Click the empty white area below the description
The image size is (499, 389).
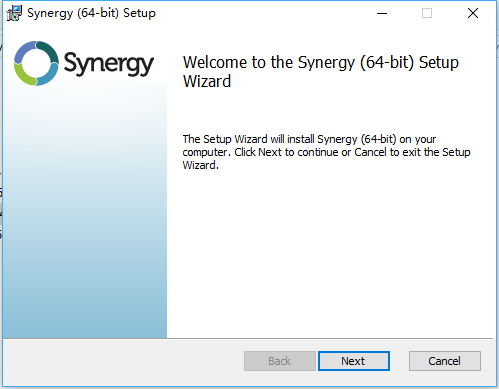(x=330, y=253)
